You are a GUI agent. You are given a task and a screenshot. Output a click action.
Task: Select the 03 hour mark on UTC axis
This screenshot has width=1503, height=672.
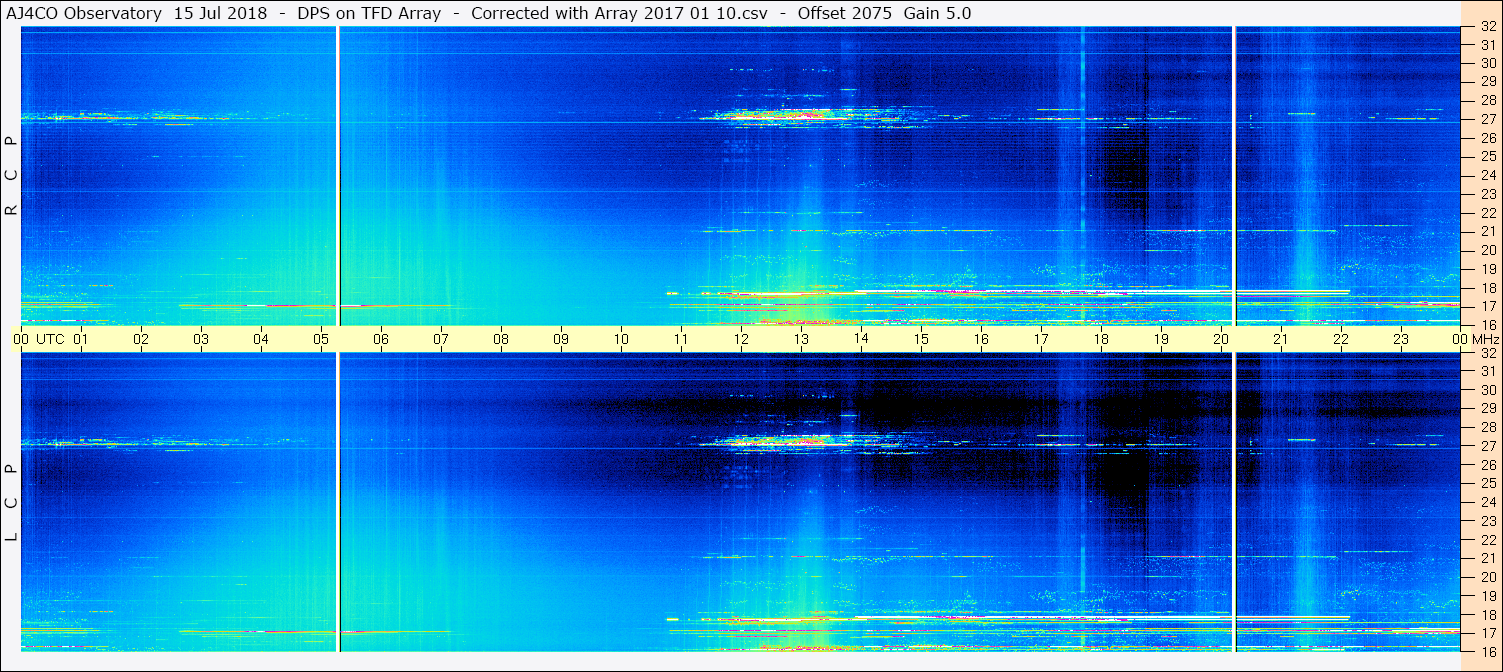pyautogui.click(x=201, y=339)
